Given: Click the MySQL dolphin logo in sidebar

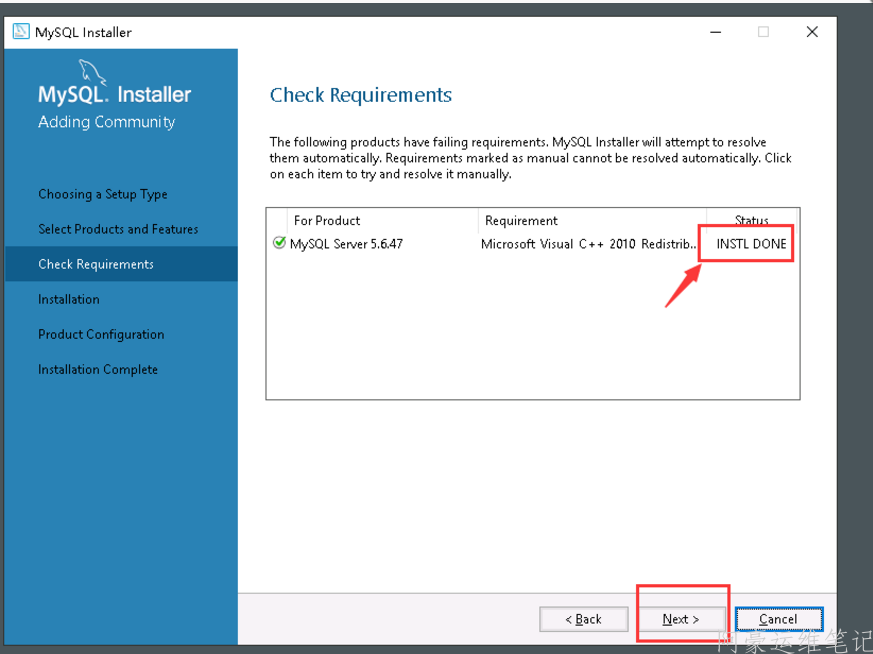Looking at the screenshot, I should 92,72.
